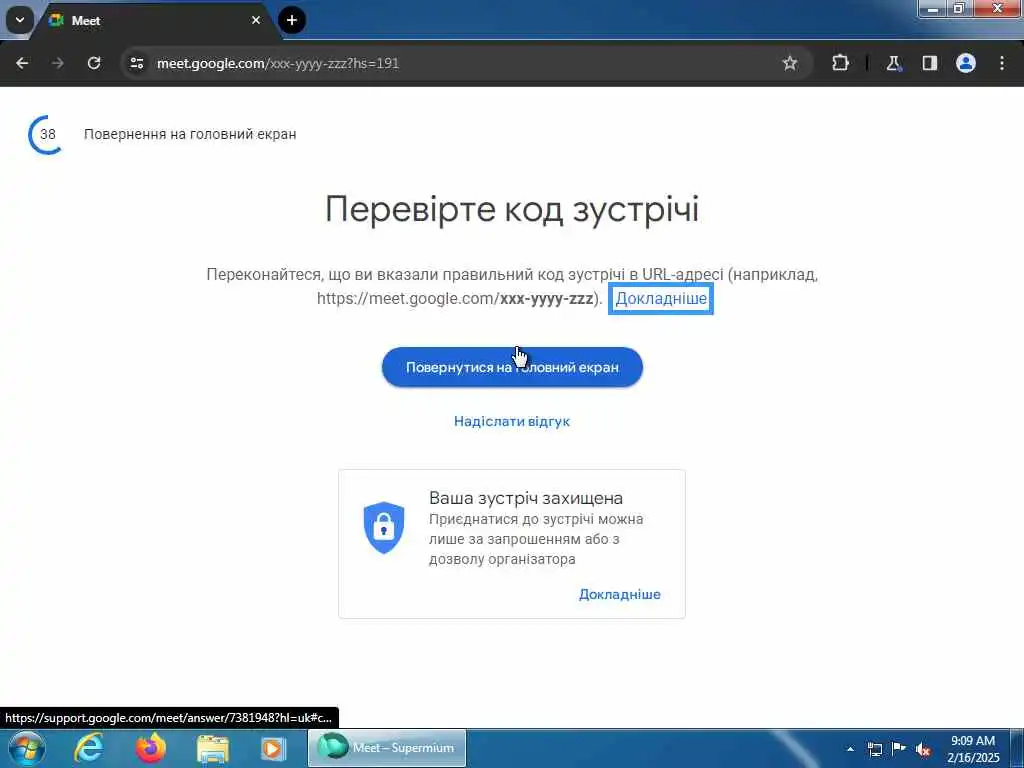Image resolution: width=1024 pixels, height=768 pixels.
Task: Click the browser back arrow
Action: (22, 63)
